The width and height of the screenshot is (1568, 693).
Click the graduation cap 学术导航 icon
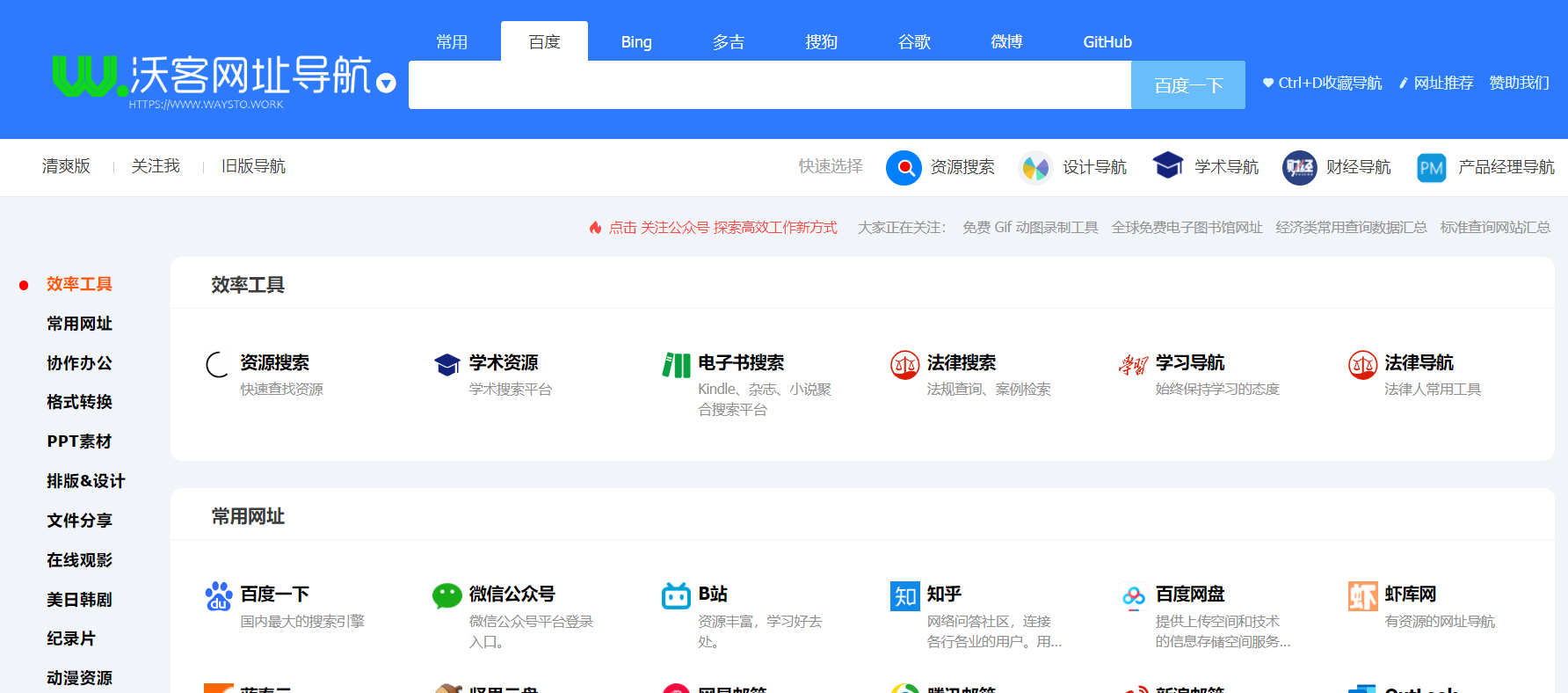point(1167,165)
